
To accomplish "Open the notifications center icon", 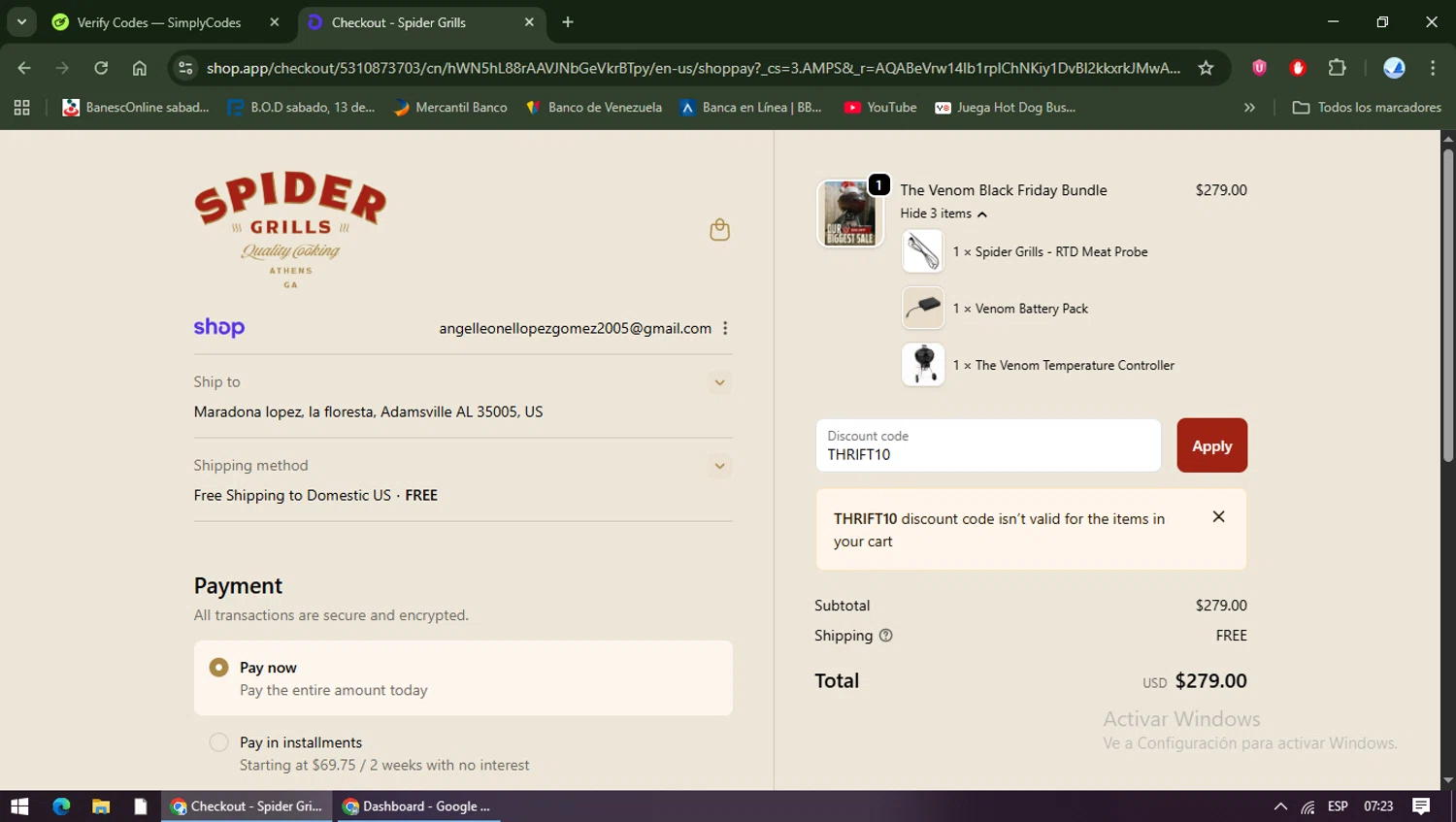I will 1421,806.
